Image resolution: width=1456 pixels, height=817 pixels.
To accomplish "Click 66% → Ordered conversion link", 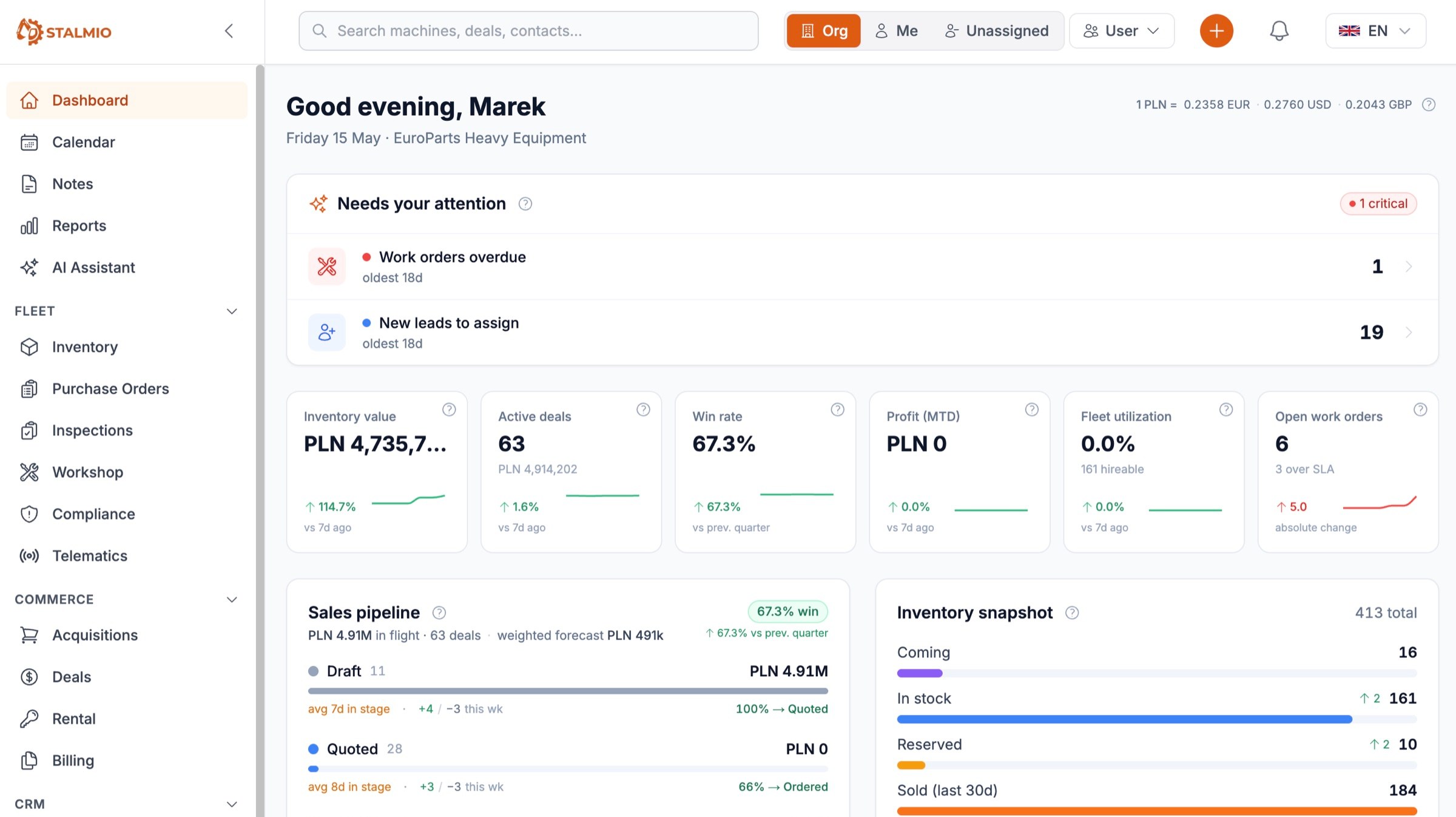I will click(x=783, y=787).
